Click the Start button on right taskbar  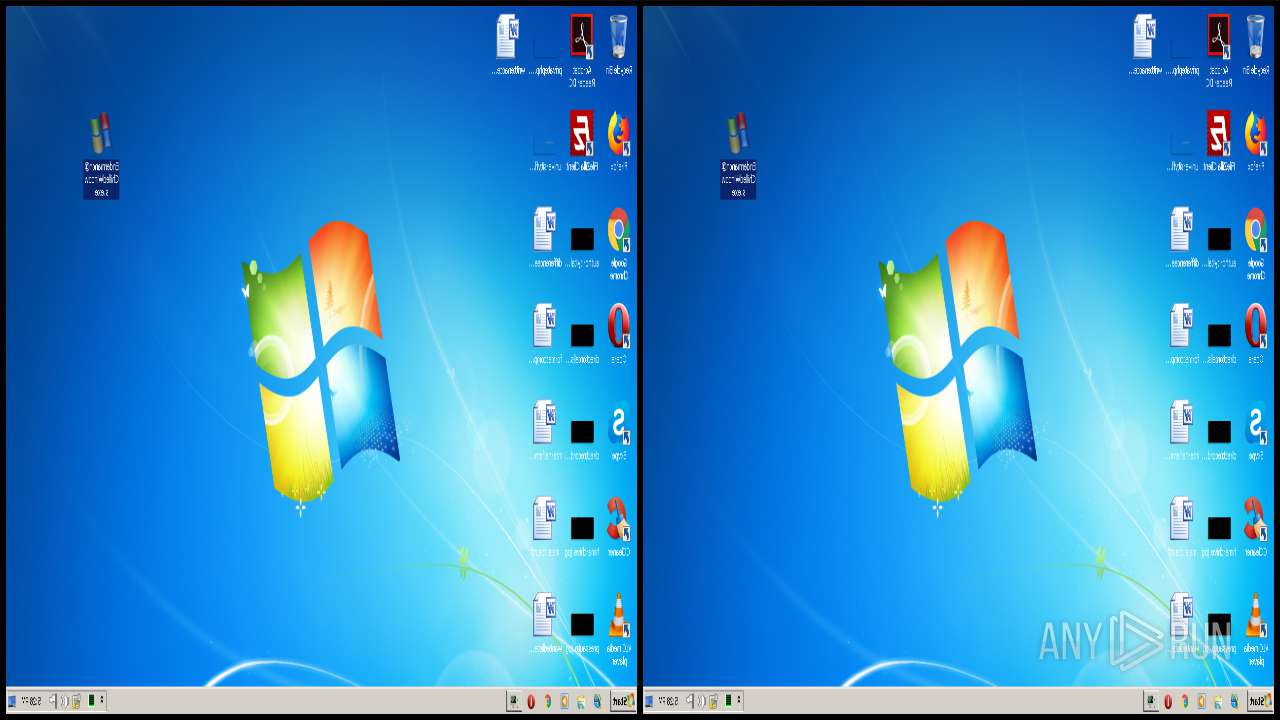pyautogui.click(x=1260, y=702)
